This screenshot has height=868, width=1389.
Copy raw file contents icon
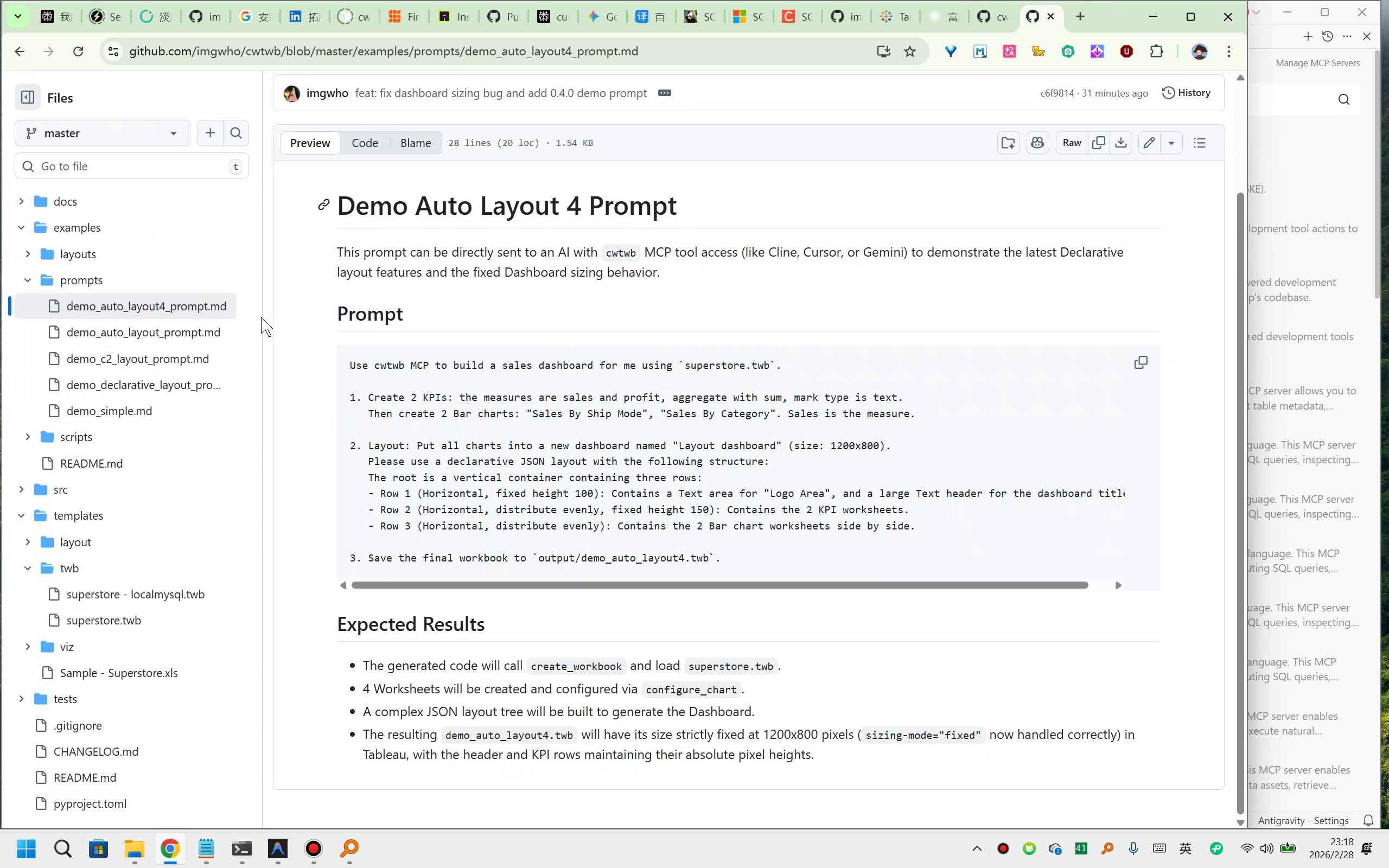tap(1098, 143)
